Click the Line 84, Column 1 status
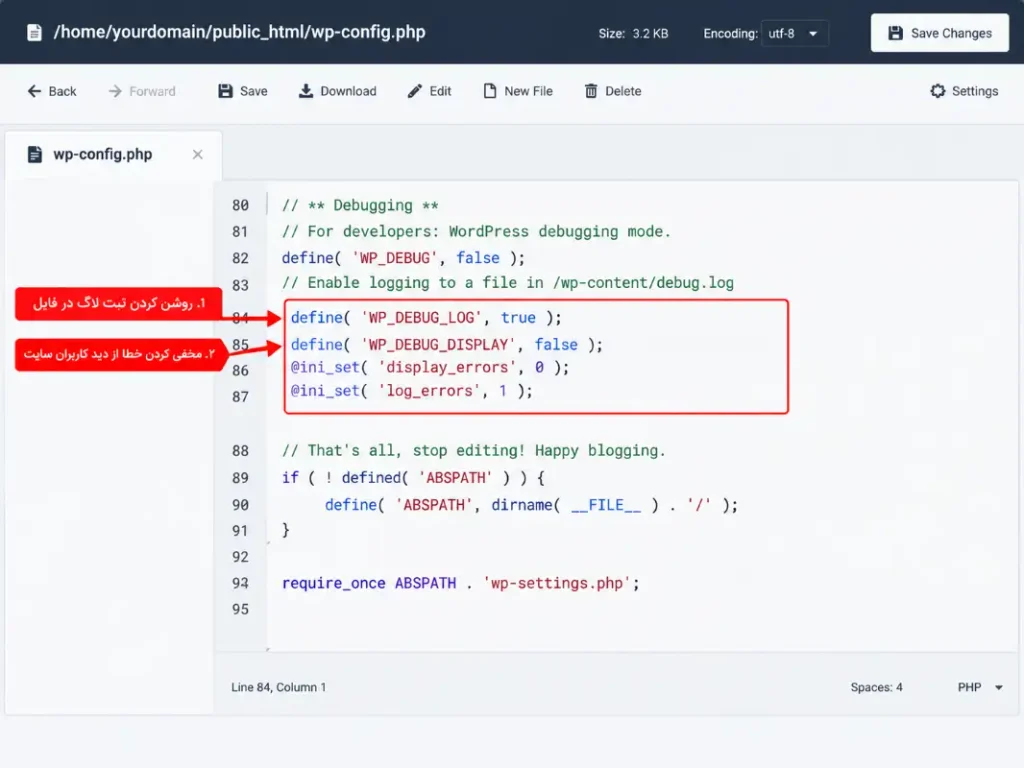This screenshot has width=1024, height=768. point(278,687)
